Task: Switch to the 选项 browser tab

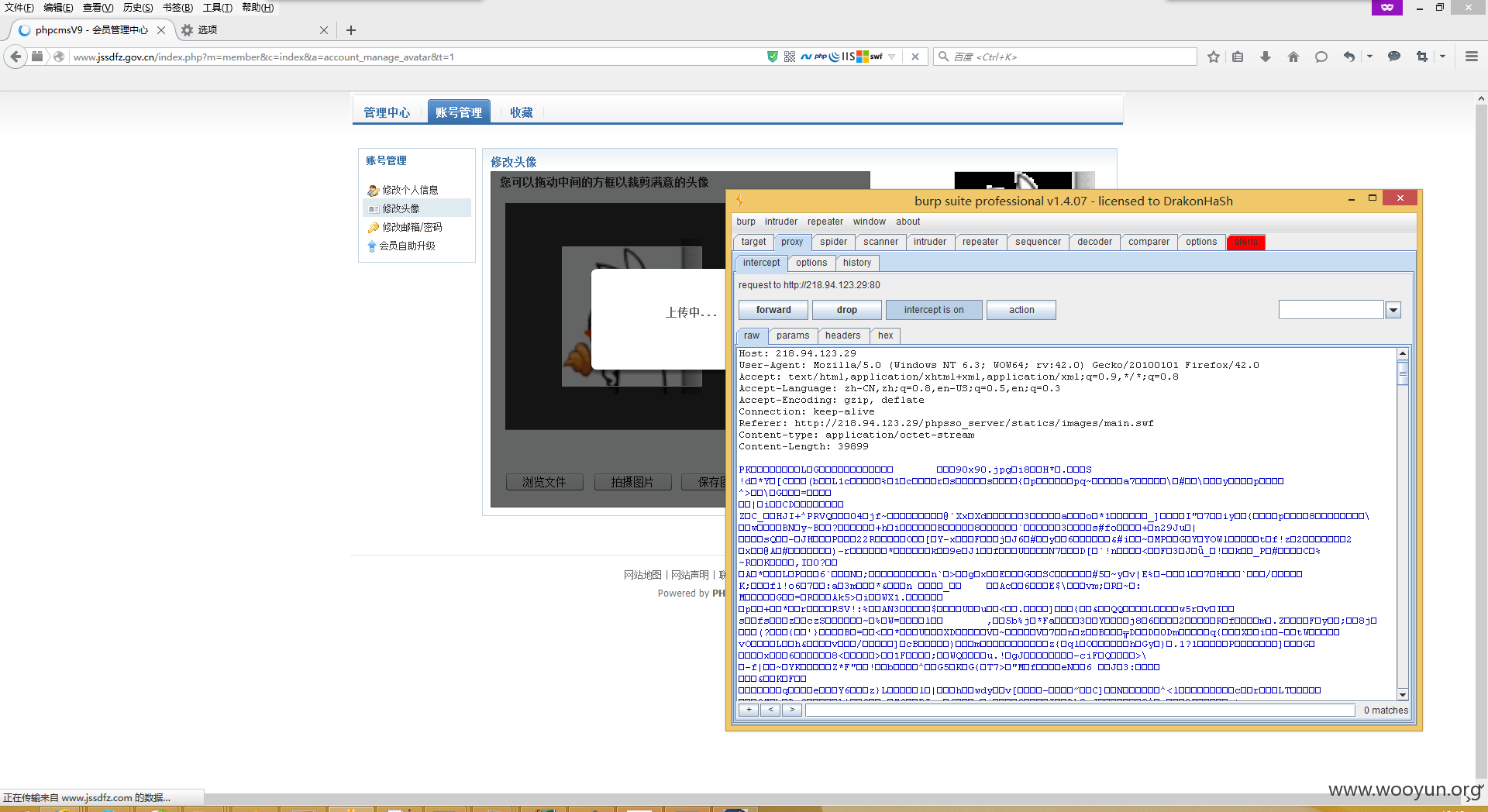Action: 254,30
